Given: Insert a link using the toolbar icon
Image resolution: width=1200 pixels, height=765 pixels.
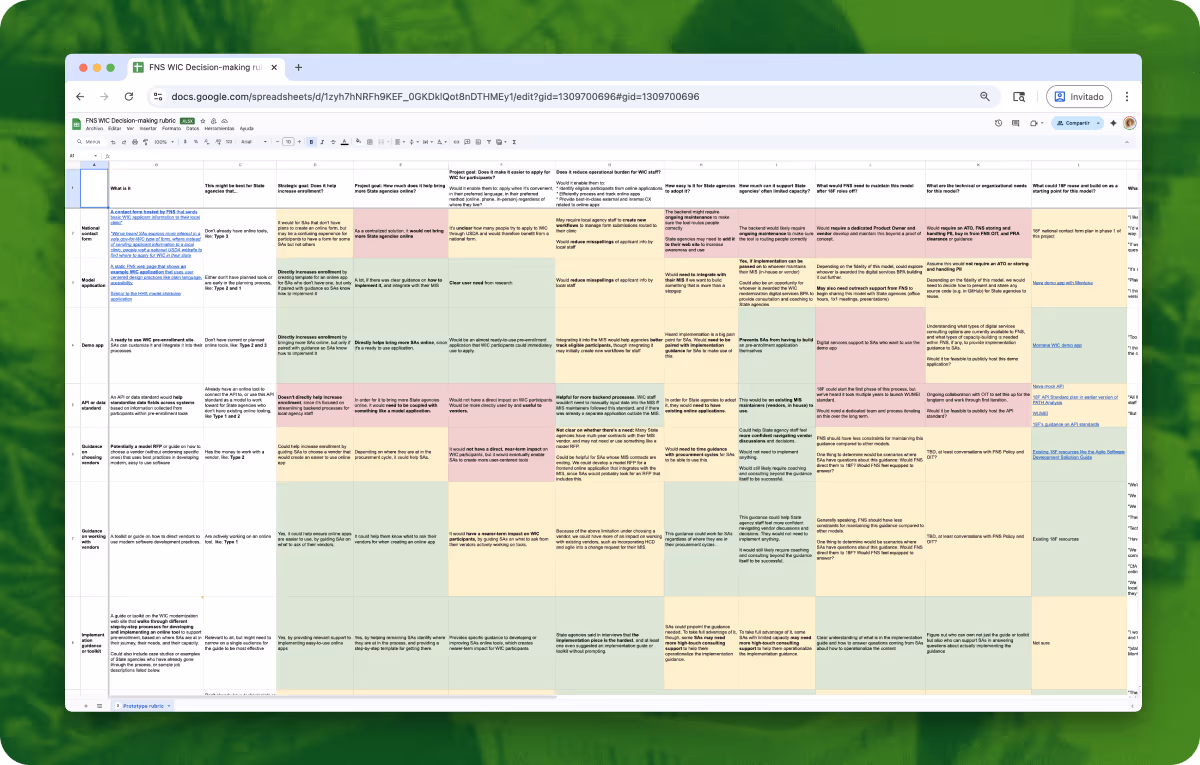Looking at the screenshot, I should tap(456, 141).
